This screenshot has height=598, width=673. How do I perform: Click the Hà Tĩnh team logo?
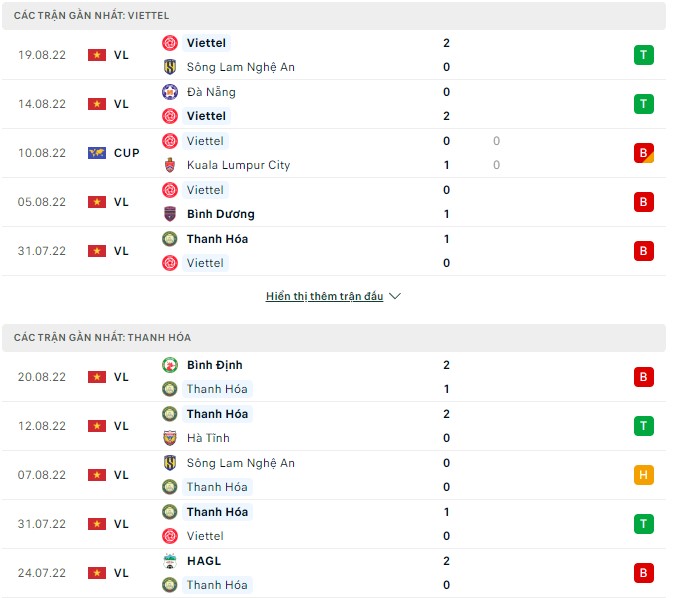[170, 438]
